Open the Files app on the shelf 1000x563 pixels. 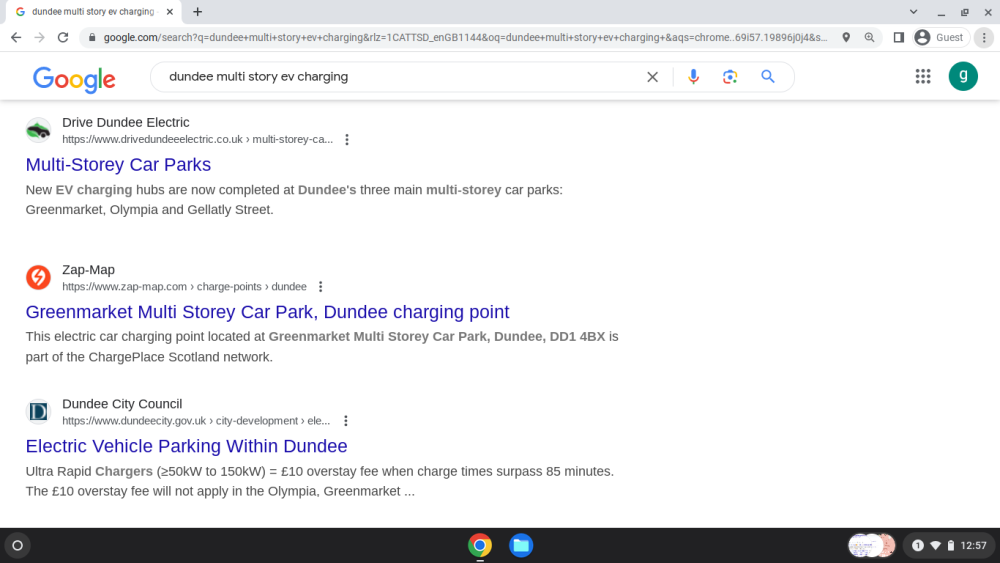pos(521,545)
